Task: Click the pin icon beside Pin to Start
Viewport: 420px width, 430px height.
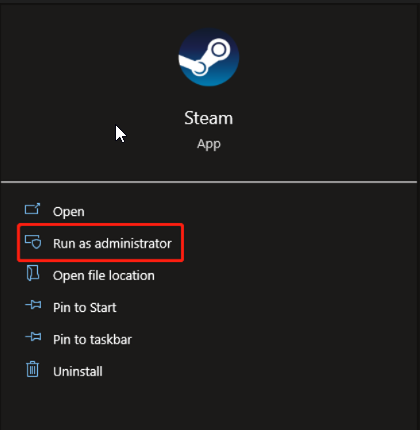Action: pyautogui.click(x=33, y=305)
